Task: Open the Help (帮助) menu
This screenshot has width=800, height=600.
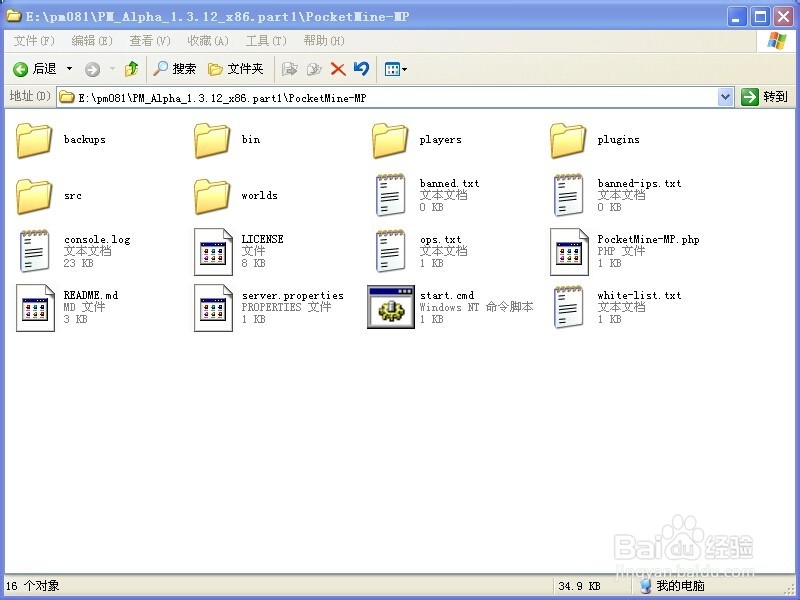Action: coord(324,41)
